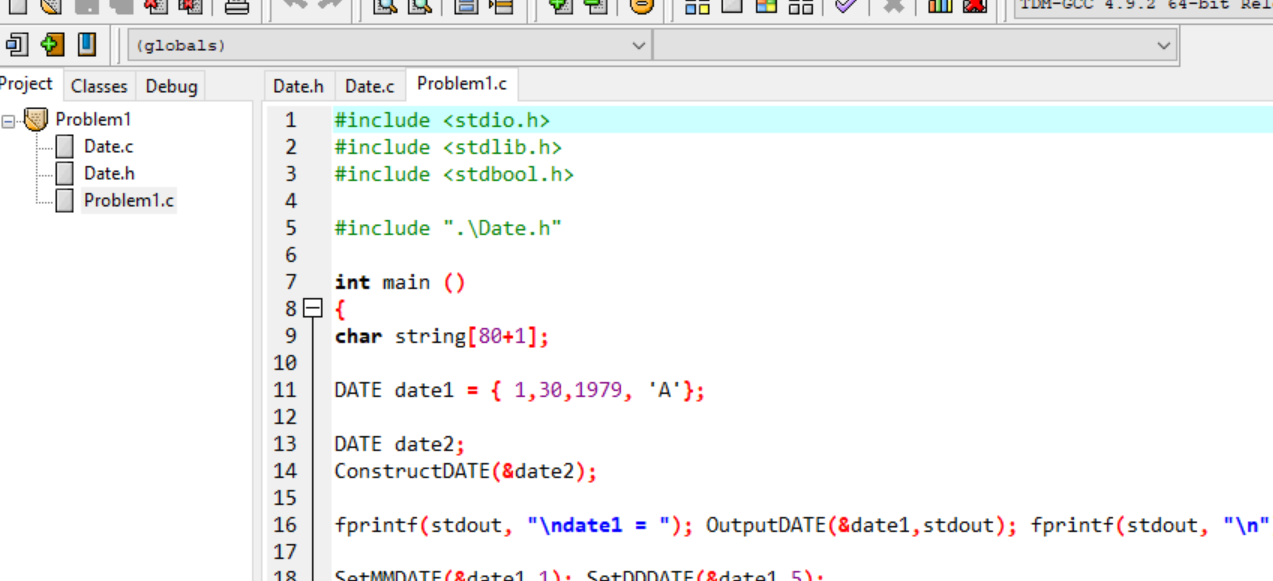Switch to the Classes panel tab
Viewport: 1273px width, 581px height.
[x=99, y=86]
